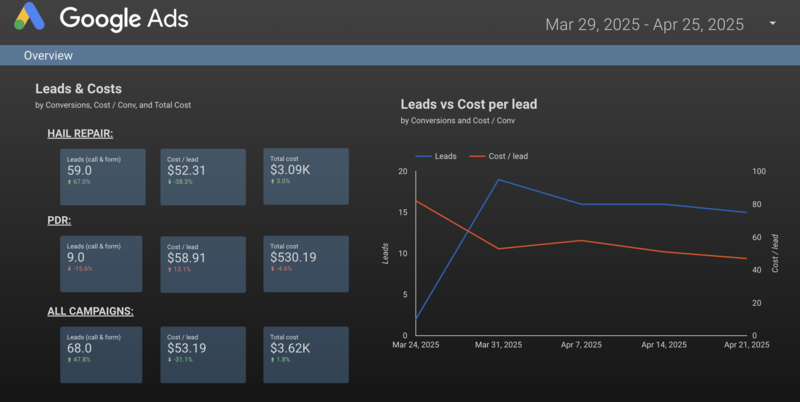Click the PDR $58.91 cost per lead card
800x402 pixels.
coord(204,264)
